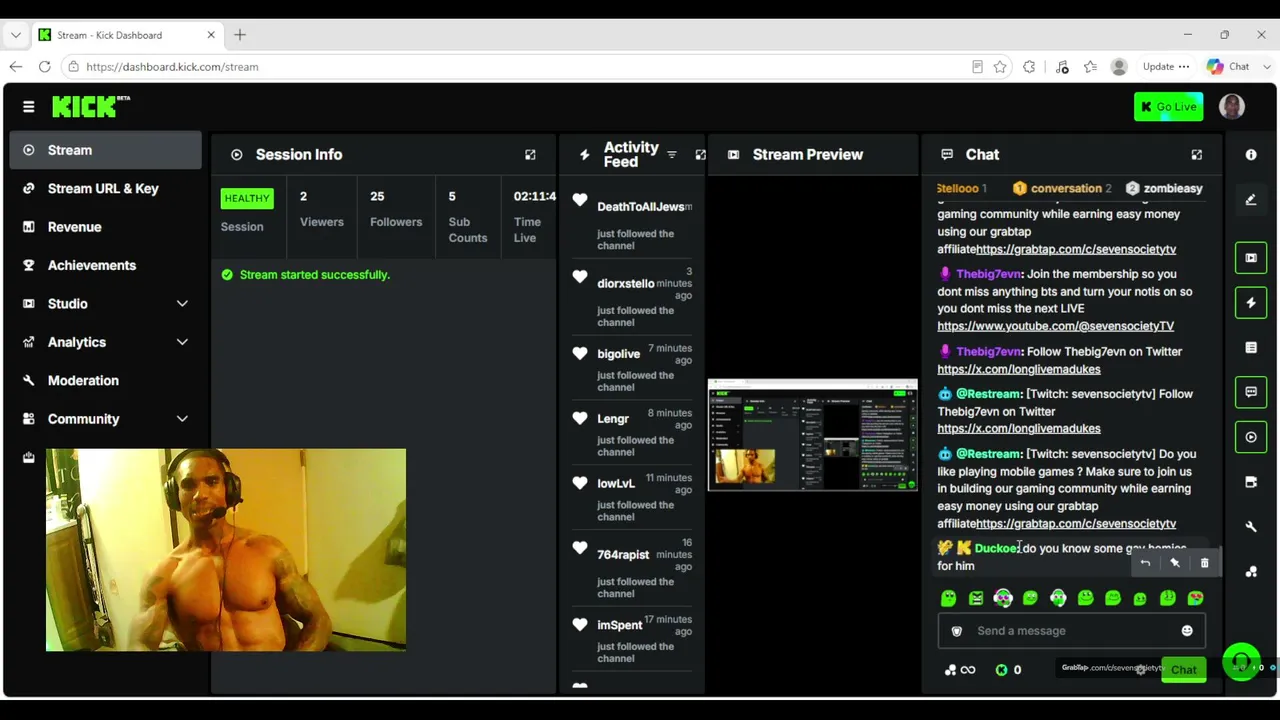Toggle the Session Info play-circle icon
Viewport: 1280px width, 720px height.
1251,437
